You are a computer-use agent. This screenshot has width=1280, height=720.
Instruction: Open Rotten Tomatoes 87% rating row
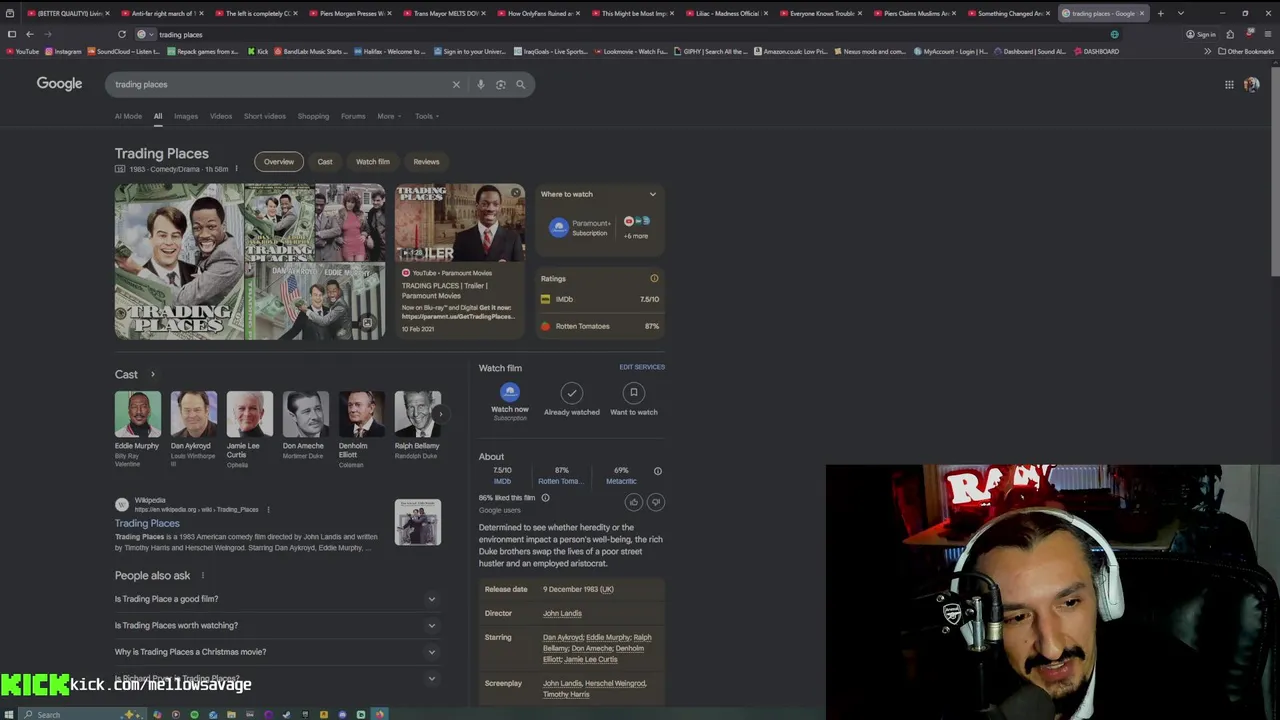tap(600, 326)
